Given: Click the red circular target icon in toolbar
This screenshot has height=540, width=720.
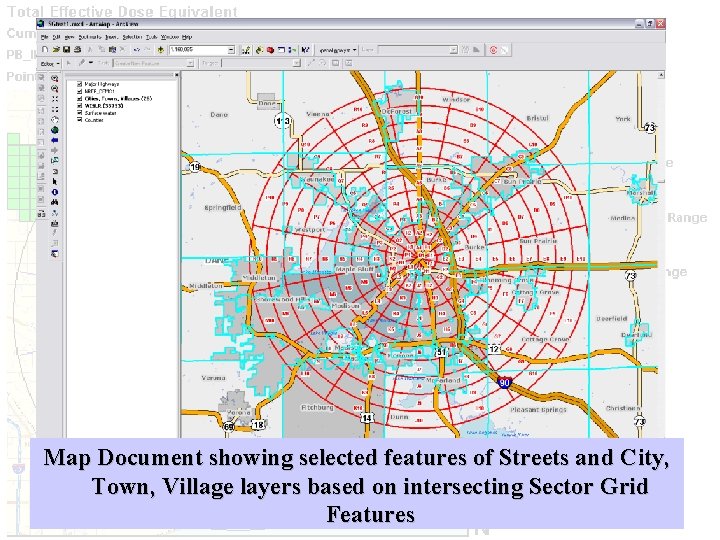Looking at the screenshot, I should click(x=493, y=50).
